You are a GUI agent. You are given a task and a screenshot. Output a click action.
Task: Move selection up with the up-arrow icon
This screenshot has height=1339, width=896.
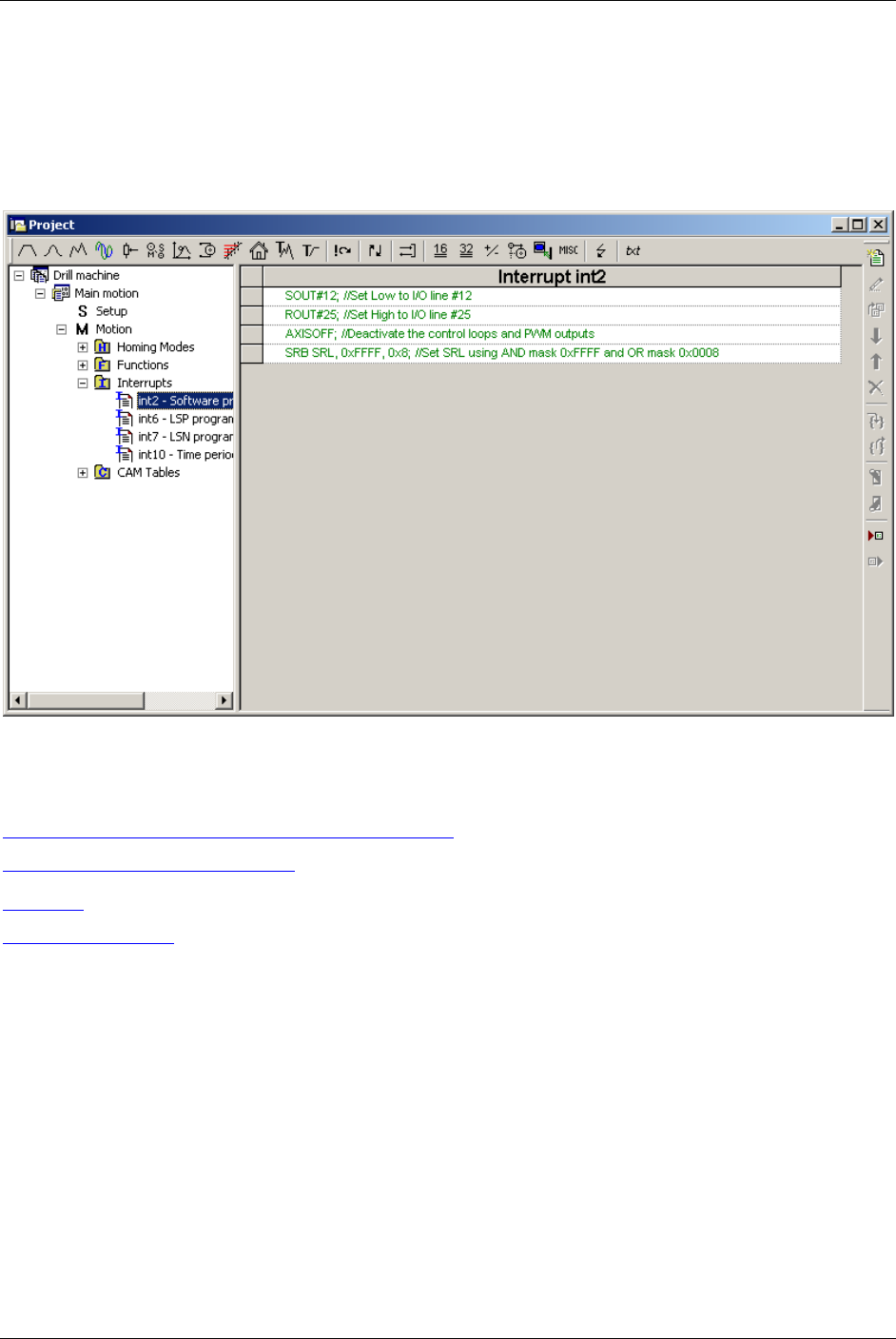876,362
